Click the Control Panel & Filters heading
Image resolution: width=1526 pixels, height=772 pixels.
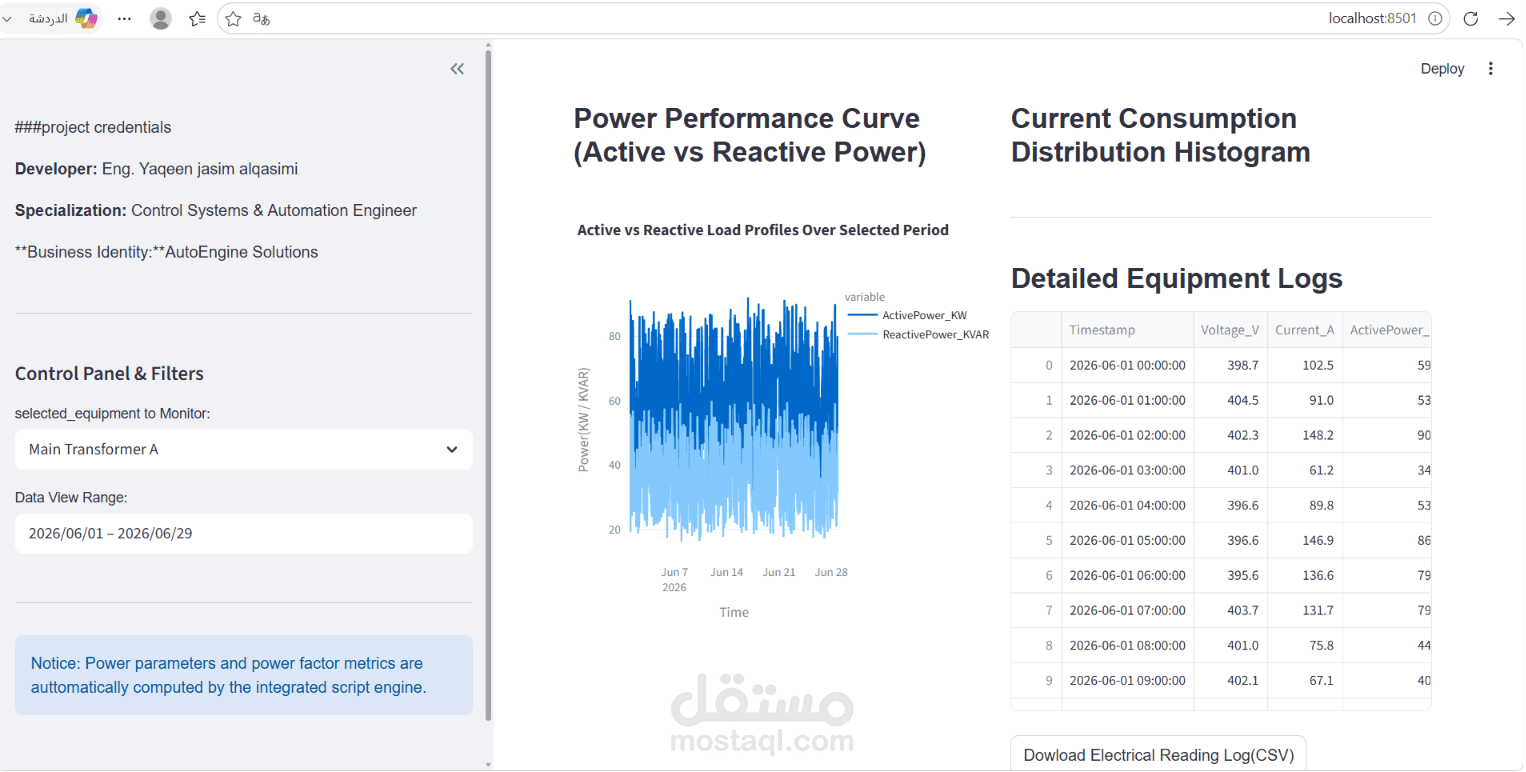pos(109,374)
